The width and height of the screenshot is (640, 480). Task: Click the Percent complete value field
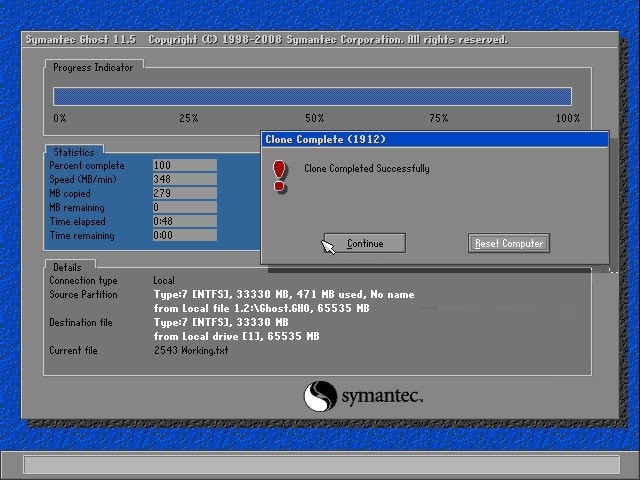pyautogui.click(x=184, y=166)
